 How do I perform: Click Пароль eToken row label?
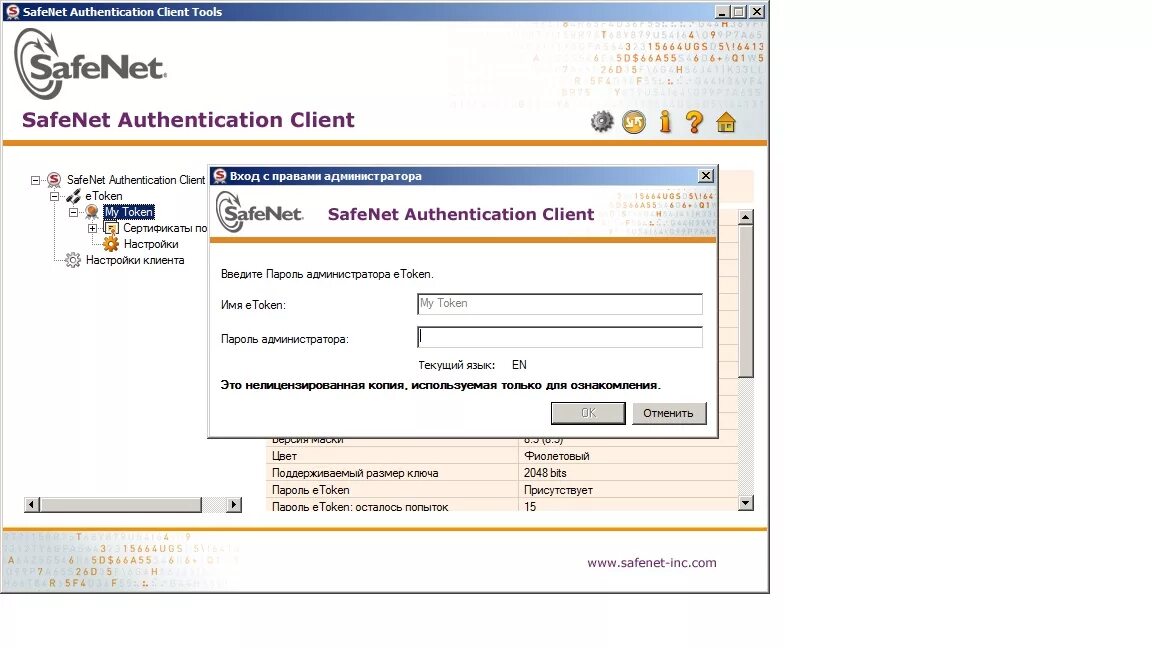click(310, 490)
